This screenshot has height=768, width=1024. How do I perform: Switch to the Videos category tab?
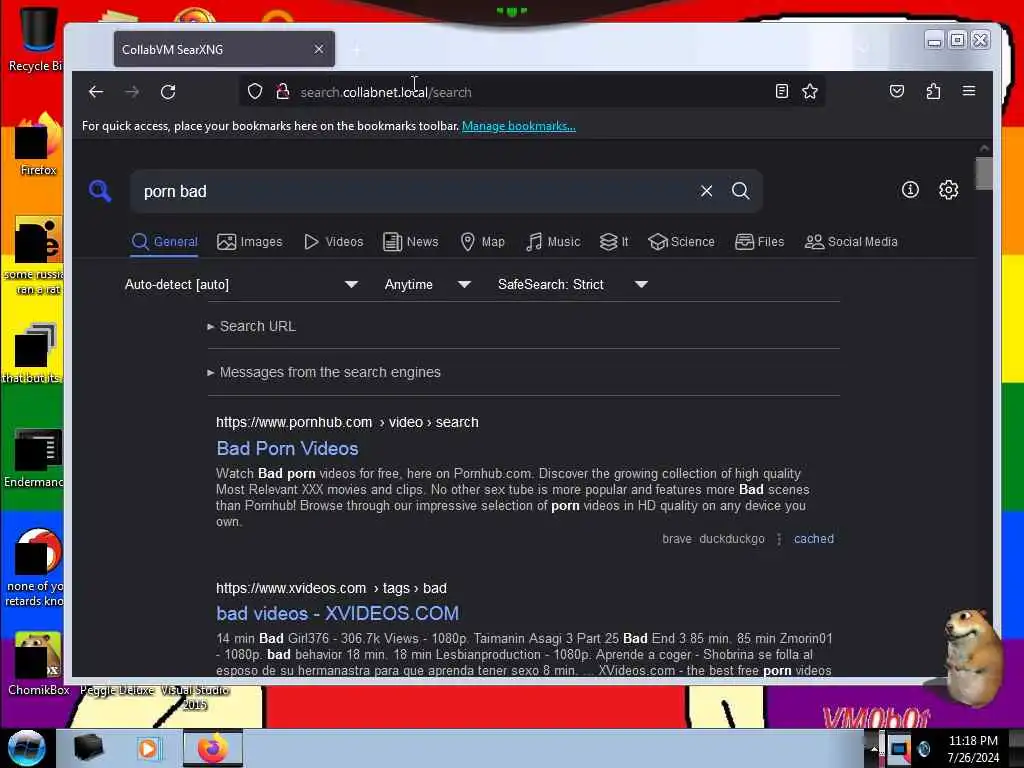click(x=334, y=242)
